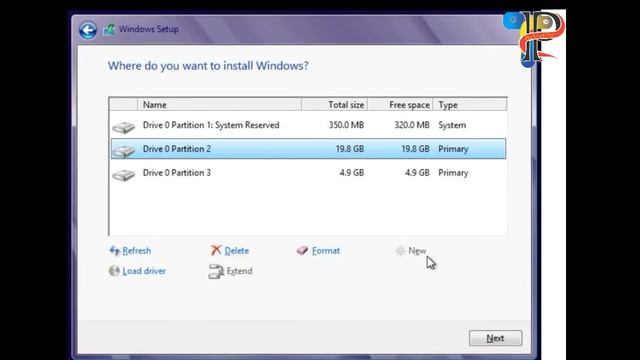The image size is (640, 360).
Task: Click the red X Delete icon
Action: coord(216,250)
